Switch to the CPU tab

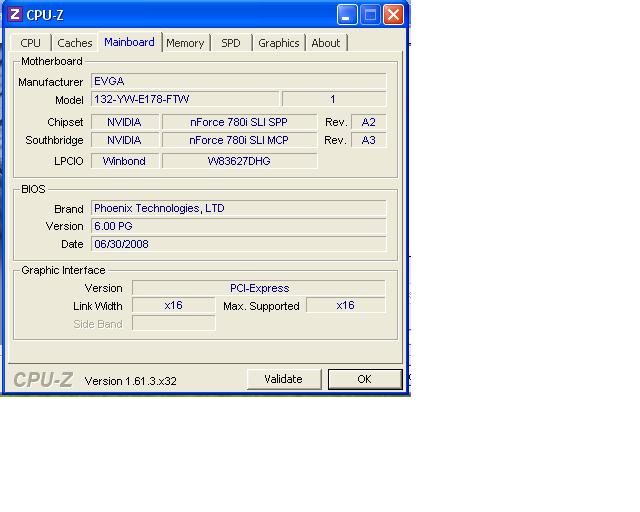[x=31, y=43]
